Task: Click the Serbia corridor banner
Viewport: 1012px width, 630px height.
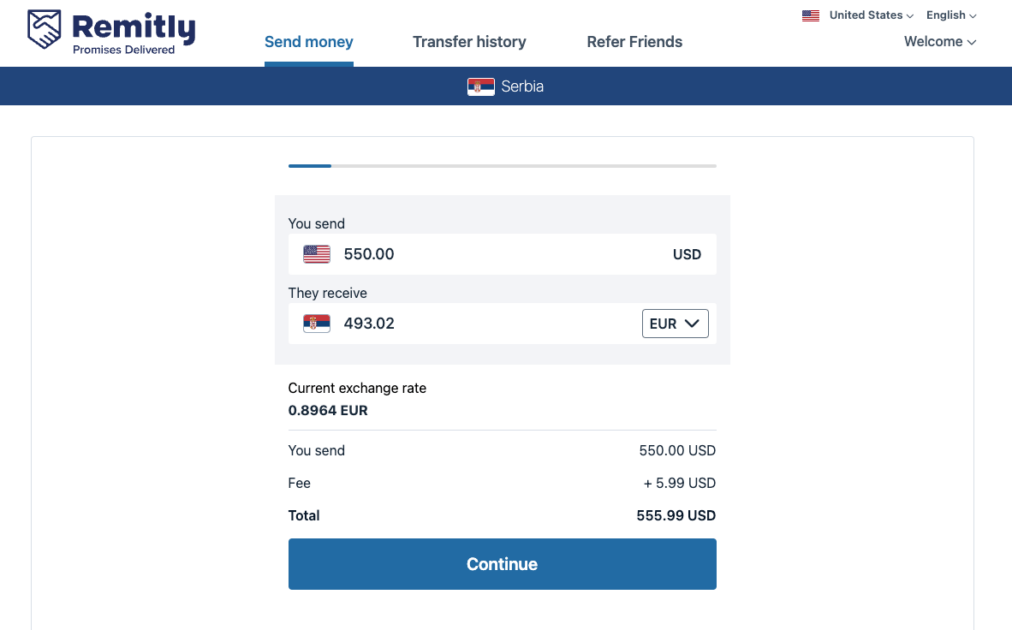Action: coord(506,86)
